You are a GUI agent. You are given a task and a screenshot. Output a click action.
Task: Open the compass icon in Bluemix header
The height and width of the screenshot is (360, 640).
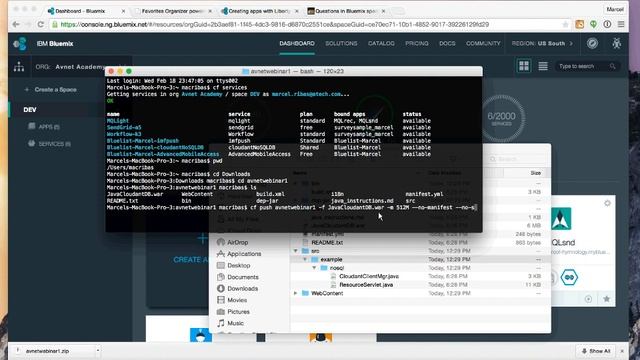[x=592, y=43]
